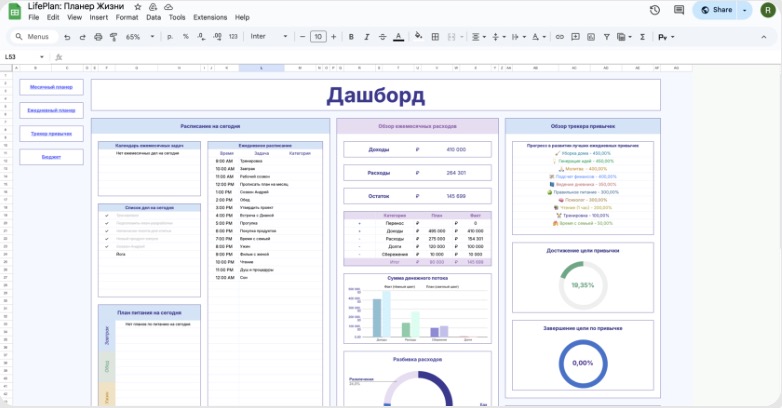Open the Extensions menu
This screenshot has height=408, width=782.
click(210, 17)
